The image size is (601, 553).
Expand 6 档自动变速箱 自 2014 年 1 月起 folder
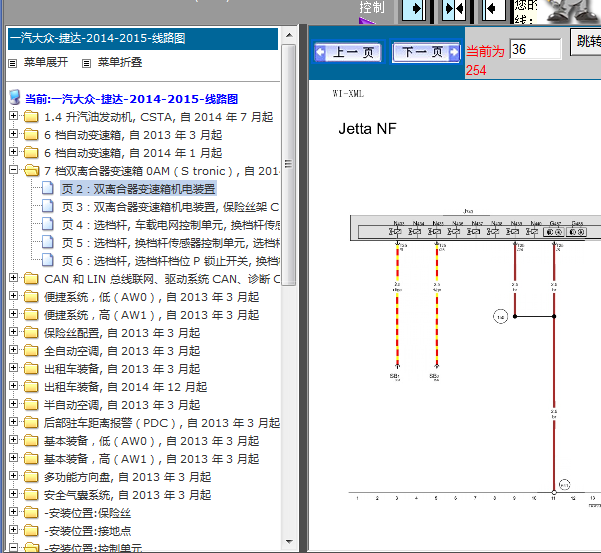pos(13,151)
